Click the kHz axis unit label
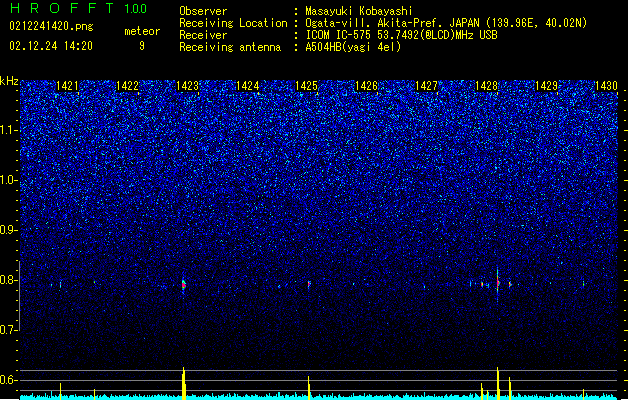The image size is (629, 400). coord(9,81)
